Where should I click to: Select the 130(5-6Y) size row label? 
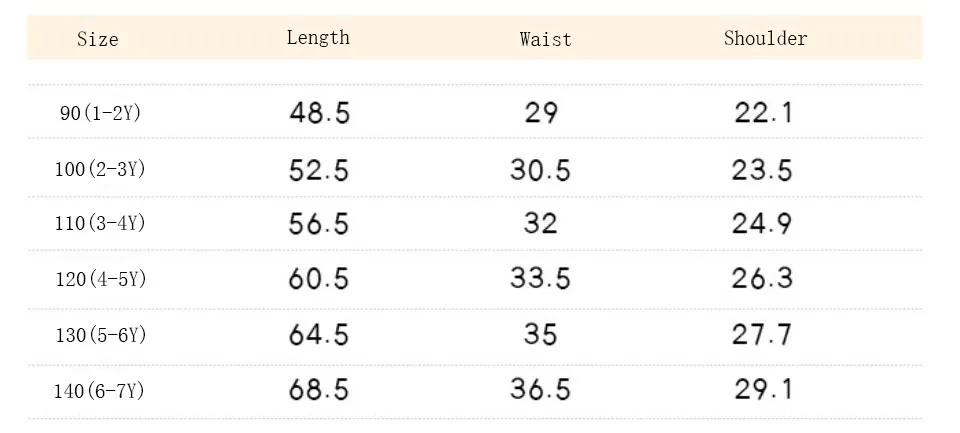click(x=100, y=335)
